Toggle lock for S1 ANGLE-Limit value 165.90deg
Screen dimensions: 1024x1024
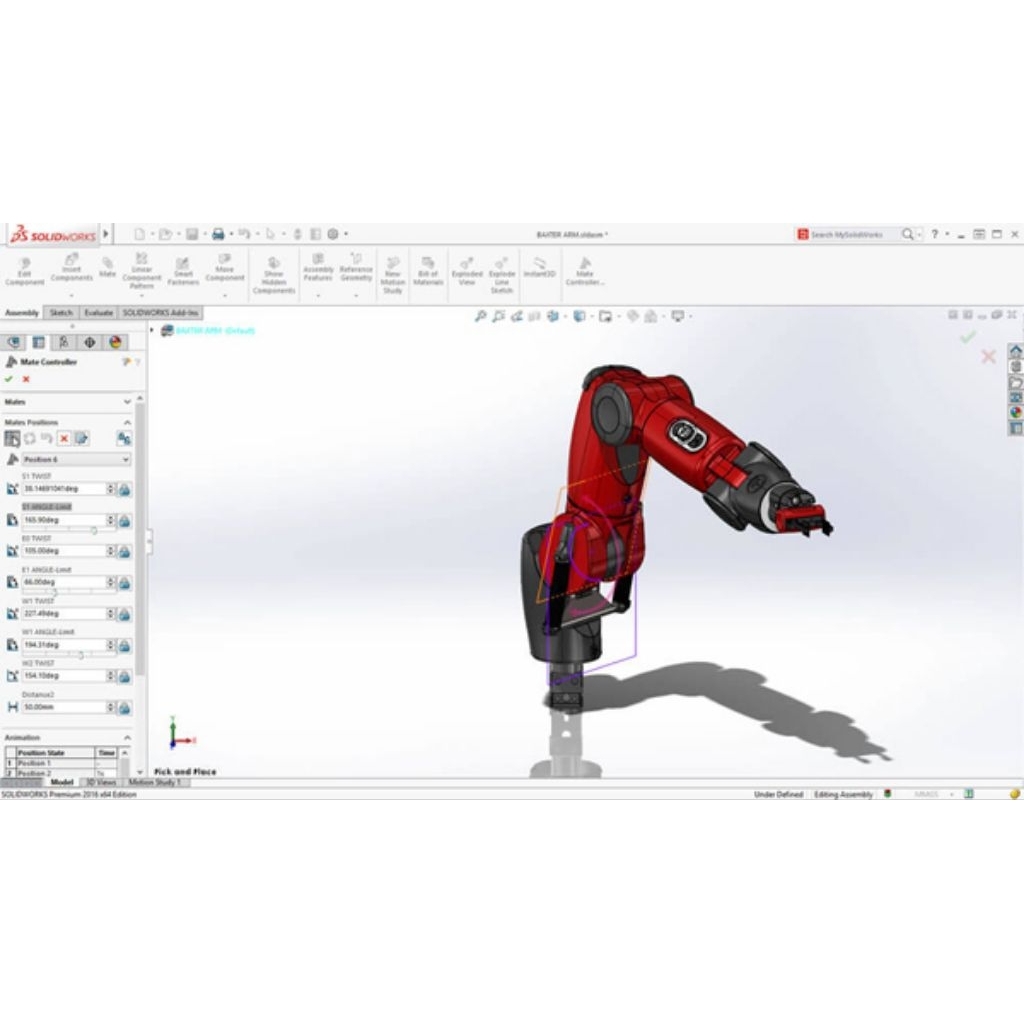[124, 520]
